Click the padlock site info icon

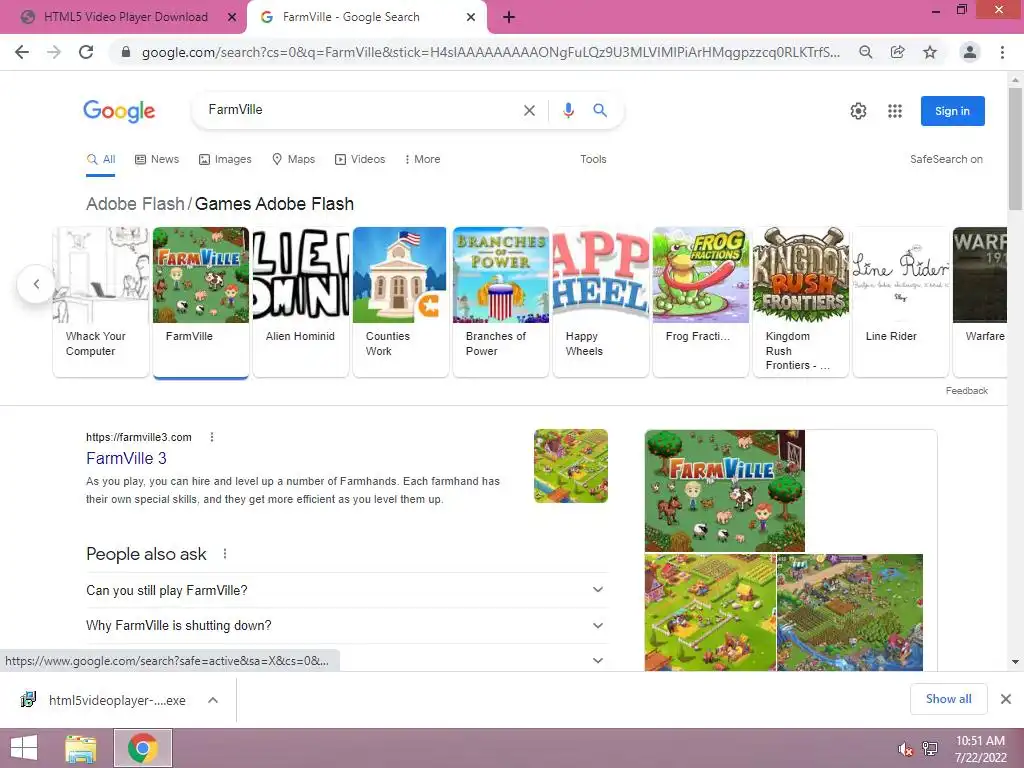pyautogui.click(x=126, y=52)
